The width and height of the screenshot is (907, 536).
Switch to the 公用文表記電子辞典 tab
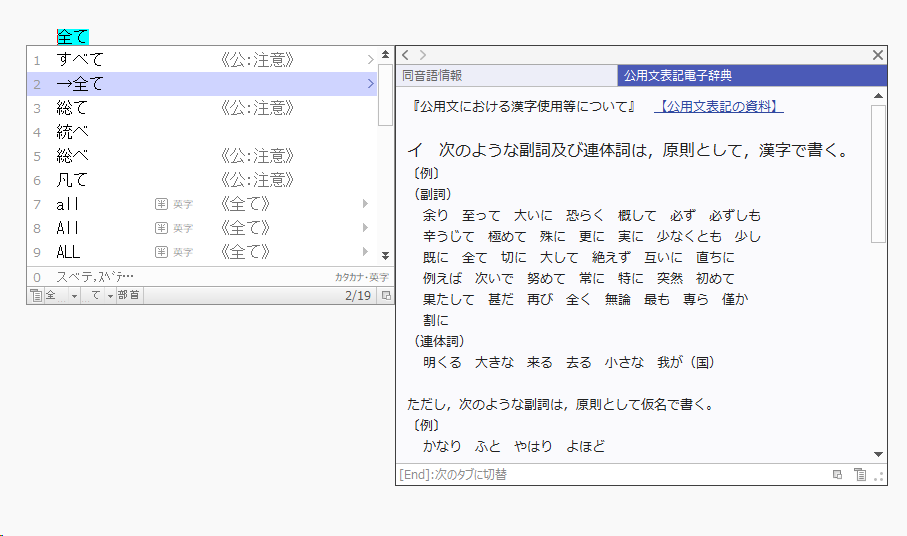click(752, 76)
